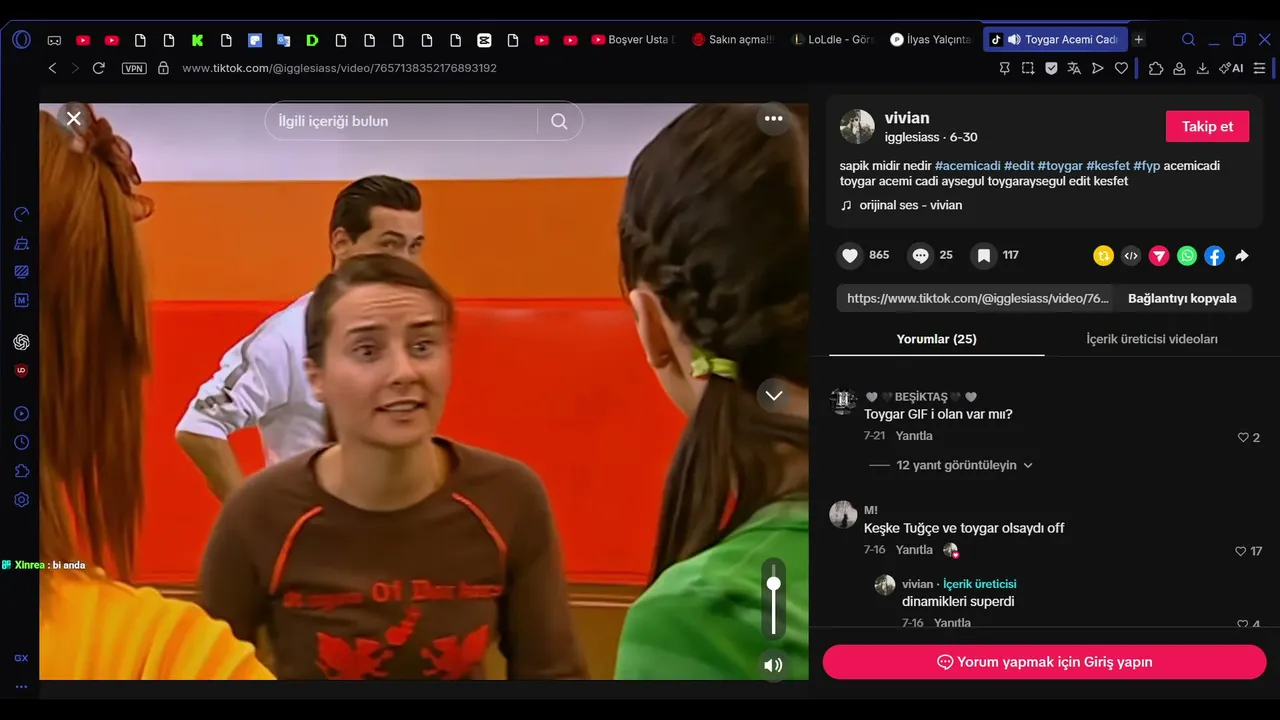The width and height of the screenshot is (1280, 720).
Task: Open the #acemicadi hashtag link
Action: pyautogui.click(x=968, y=166)
